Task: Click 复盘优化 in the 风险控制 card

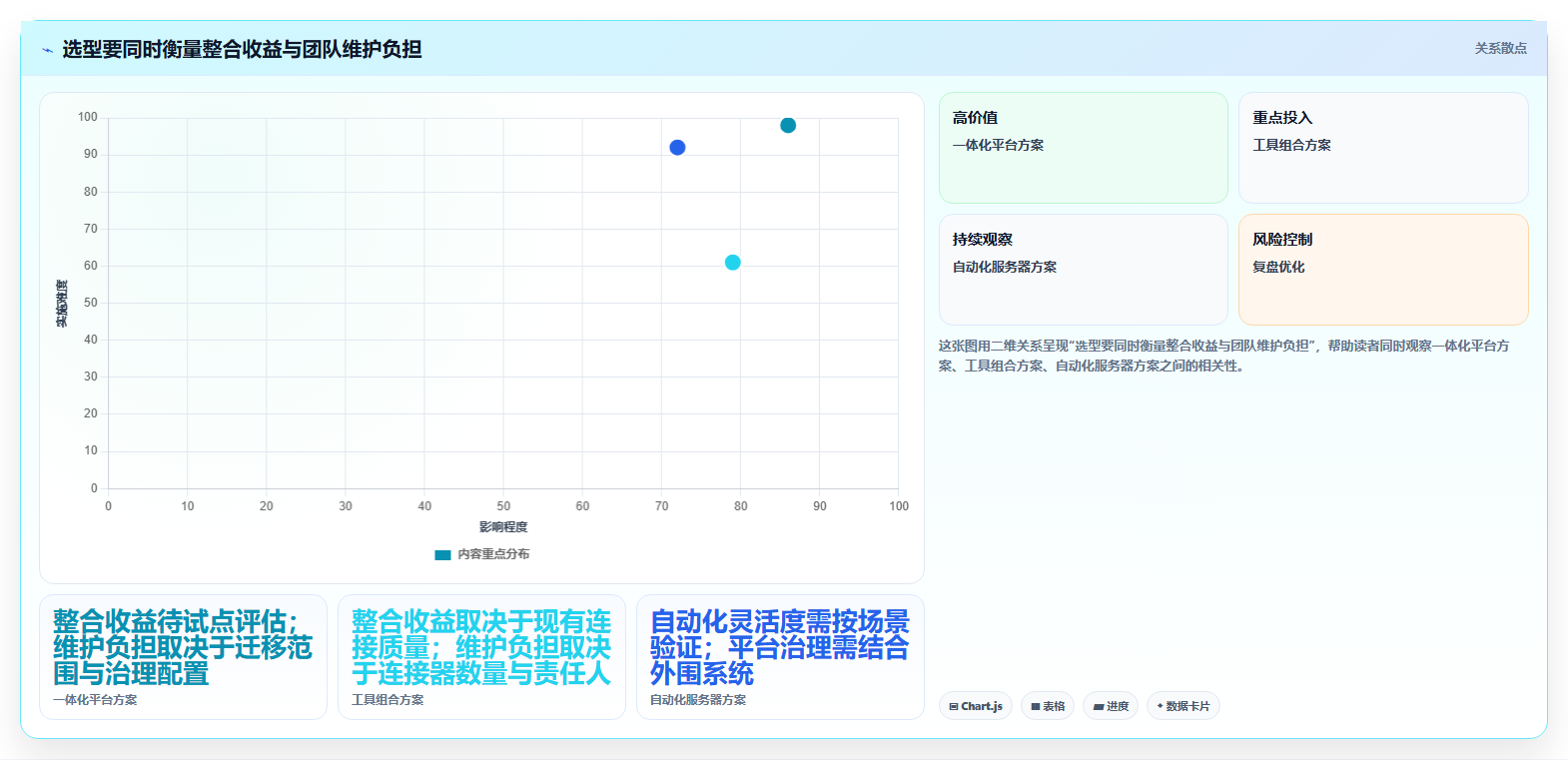Action: click(x=1278, y=267)
